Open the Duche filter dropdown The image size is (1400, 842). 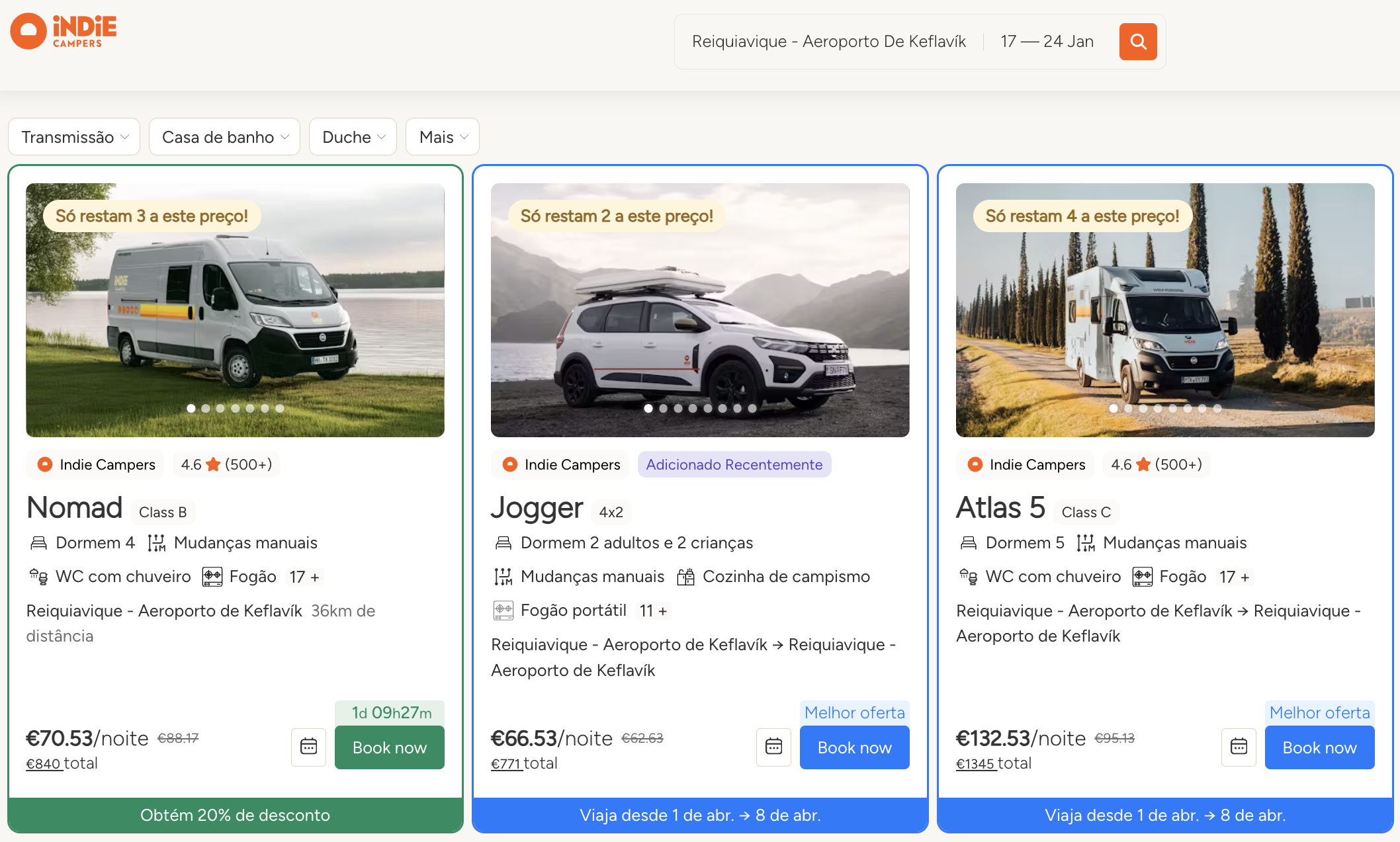click(x=353, y=137)
